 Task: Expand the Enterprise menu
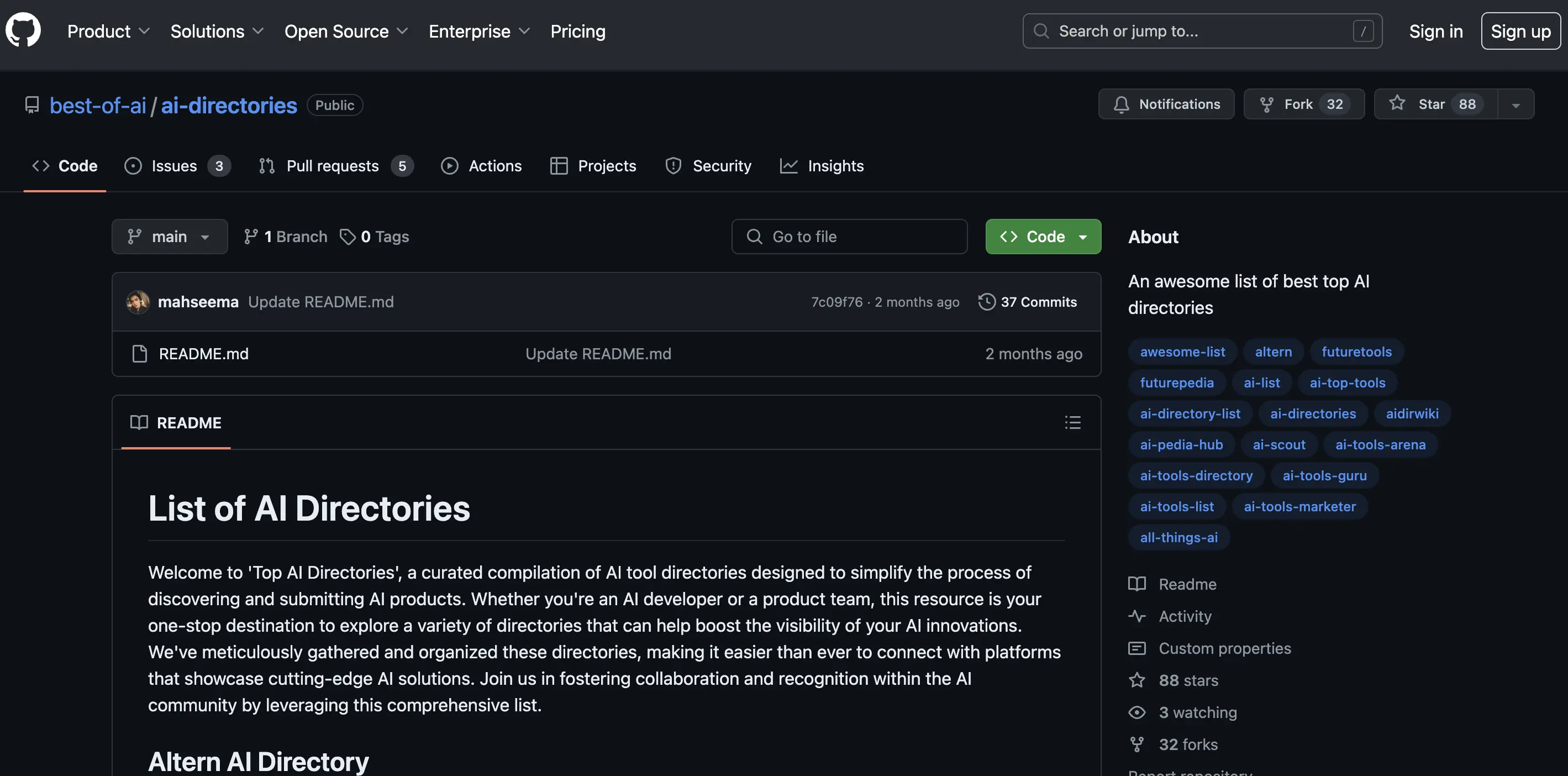point(479,31)
